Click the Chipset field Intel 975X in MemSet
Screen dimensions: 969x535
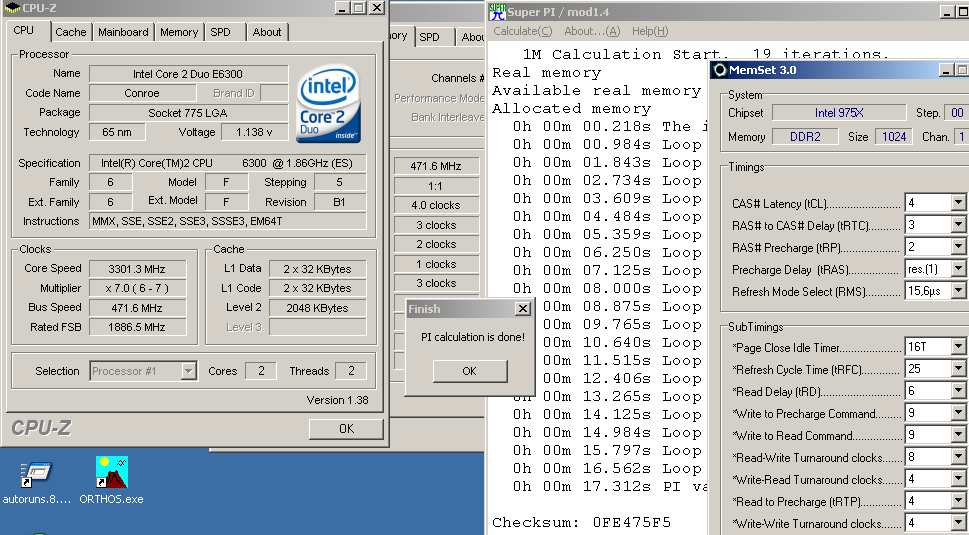[839, 113]
